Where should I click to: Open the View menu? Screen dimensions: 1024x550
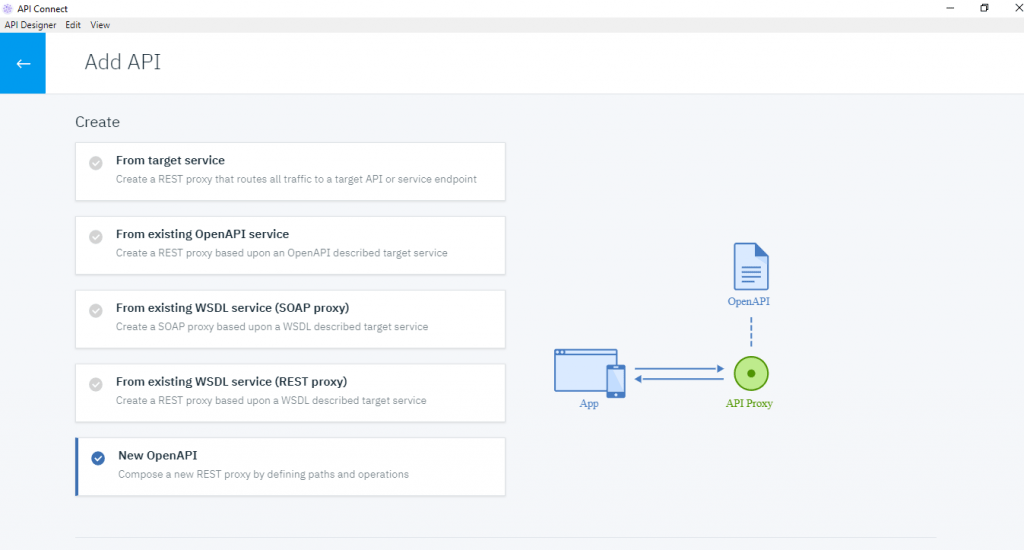click(100, 25)
